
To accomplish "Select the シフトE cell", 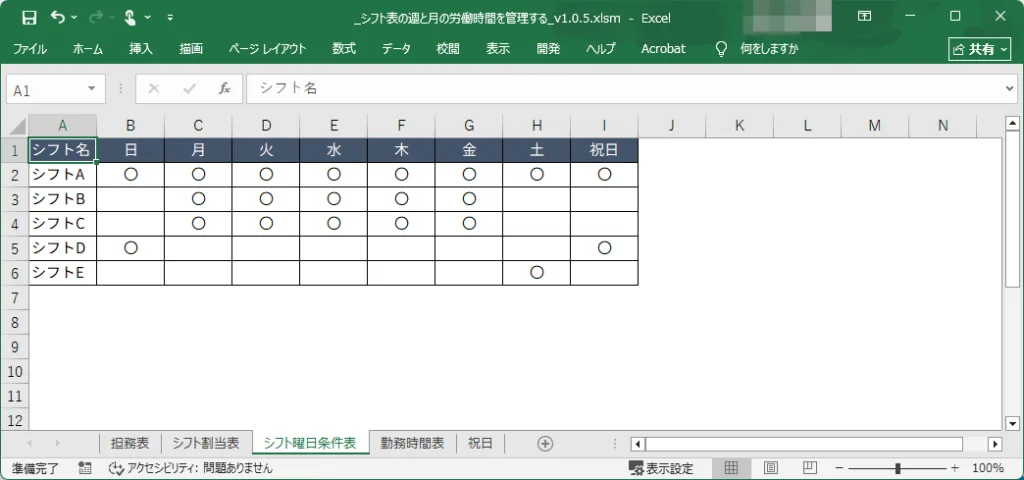I will click(63, 273).
